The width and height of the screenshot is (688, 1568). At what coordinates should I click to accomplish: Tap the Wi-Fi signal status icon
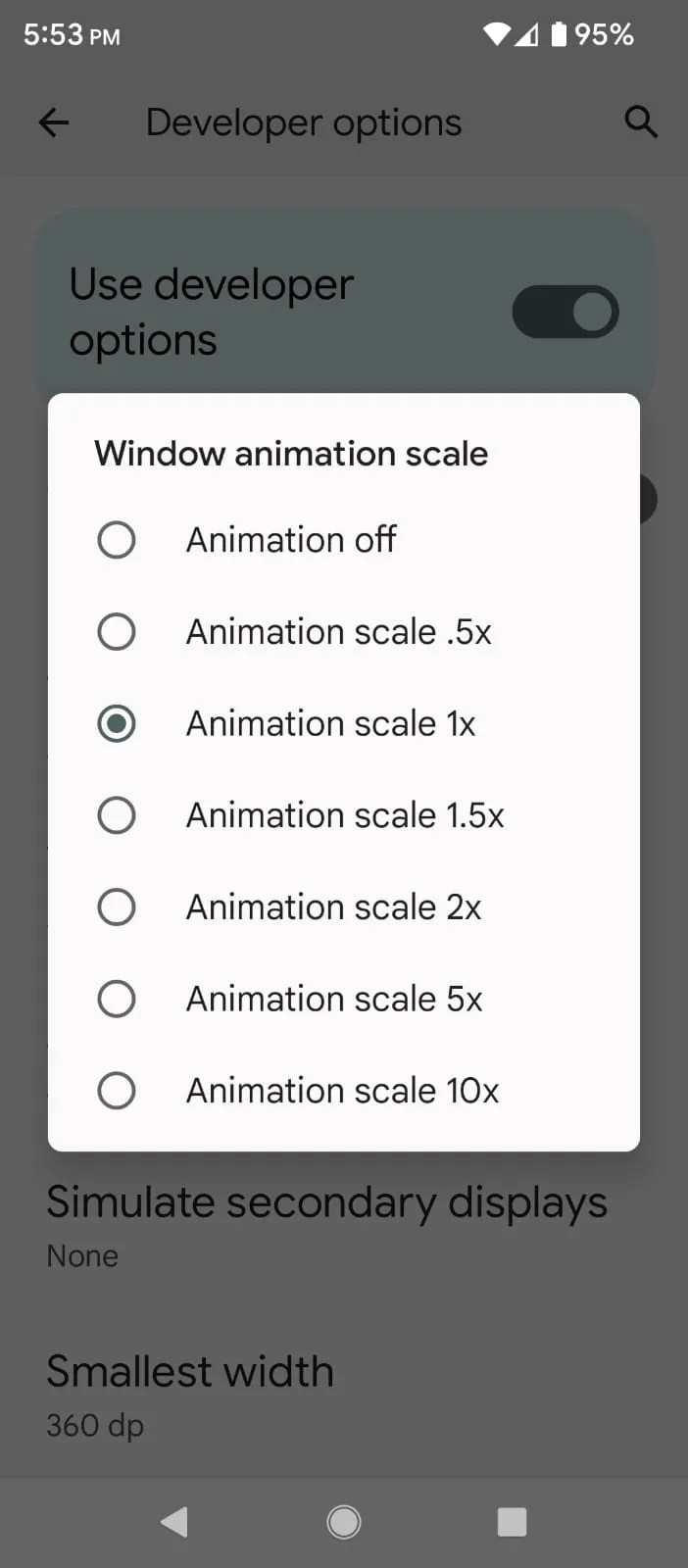tap(496, 35)
